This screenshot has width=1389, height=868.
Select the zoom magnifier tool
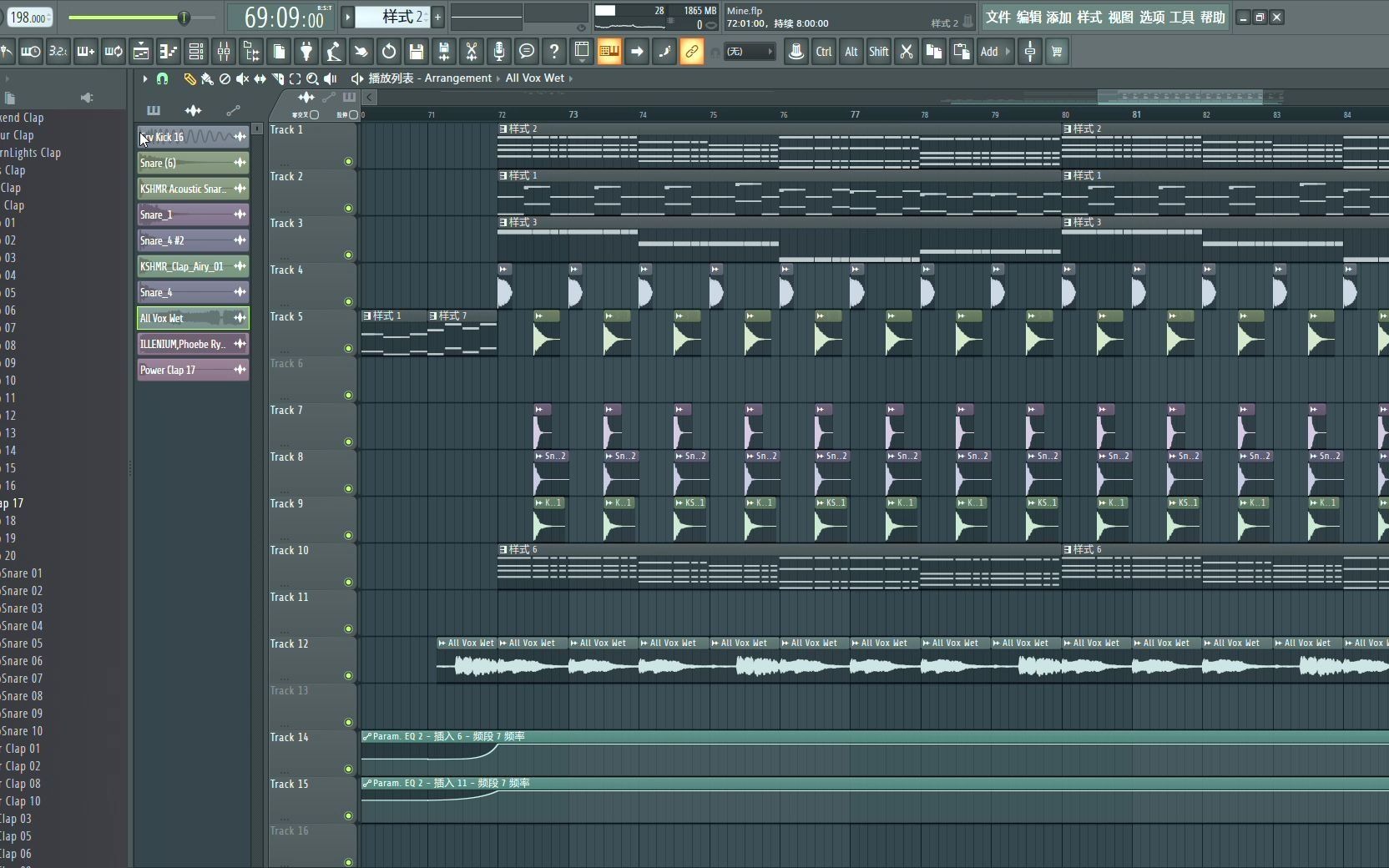click(312, 78)
